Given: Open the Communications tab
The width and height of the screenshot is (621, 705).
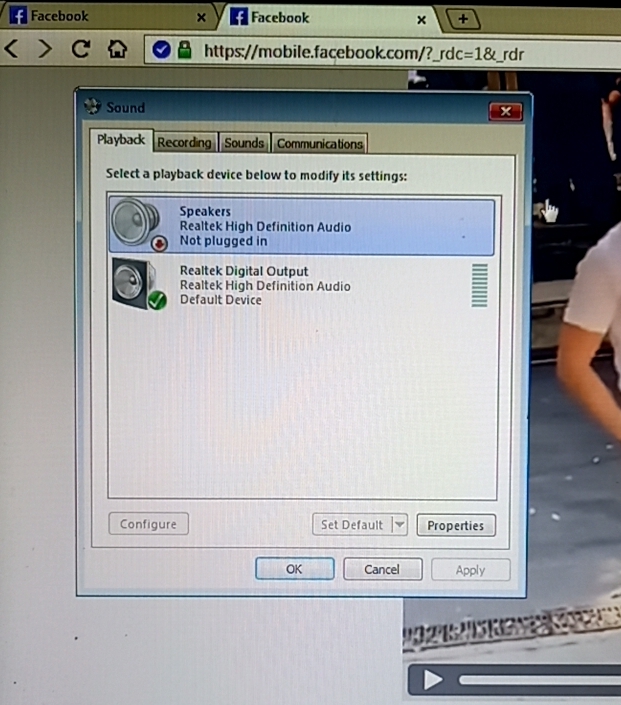Looking at the screenshot, I should pos(320,144).
